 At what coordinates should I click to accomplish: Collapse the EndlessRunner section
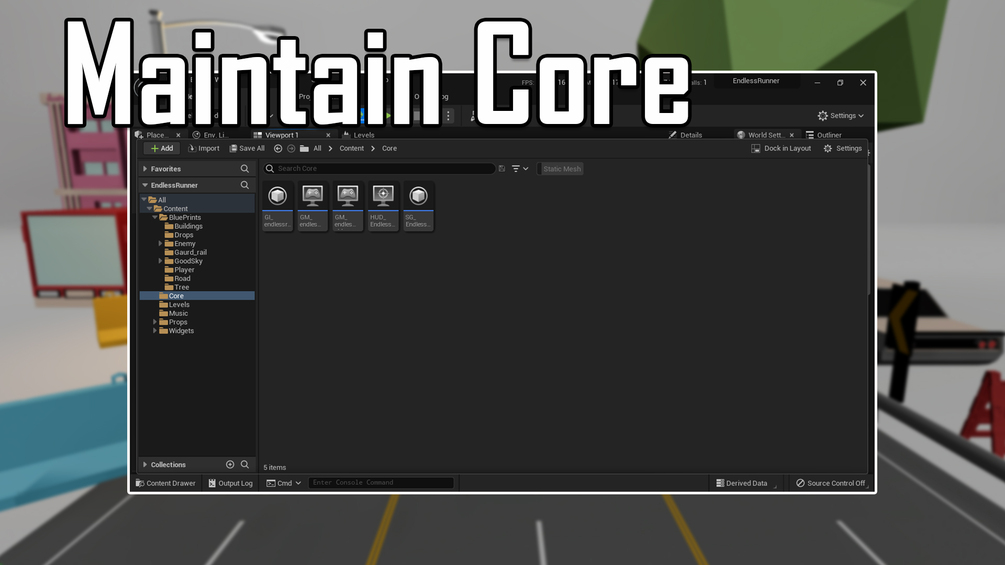coord(145,185)
